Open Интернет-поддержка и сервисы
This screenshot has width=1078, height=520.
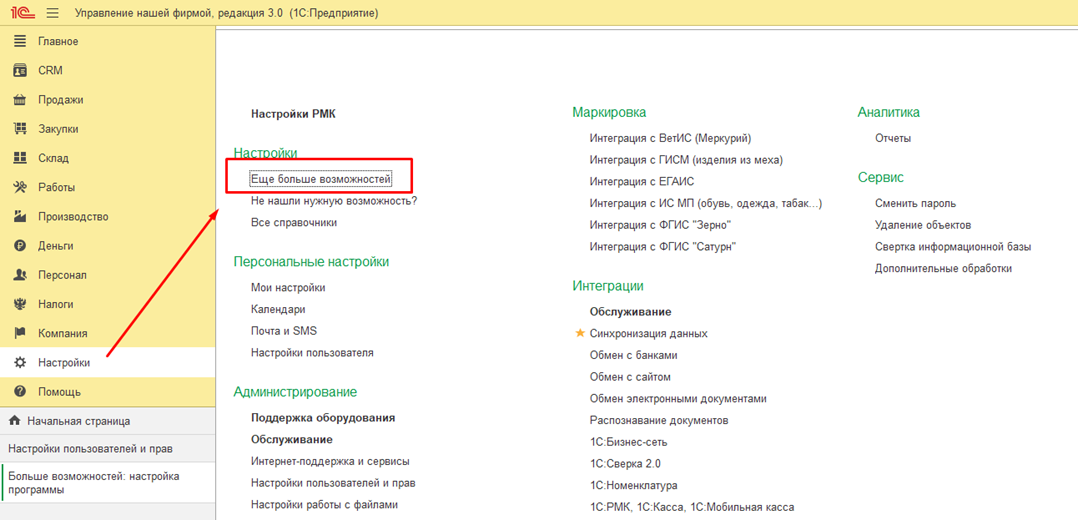[331, 462]
